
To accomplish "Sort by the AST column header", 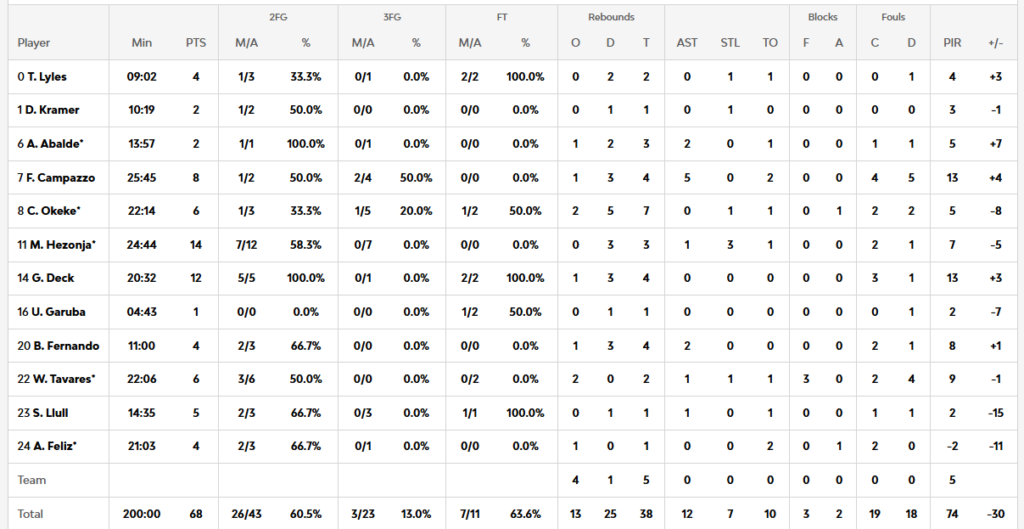I will point(687,43).
